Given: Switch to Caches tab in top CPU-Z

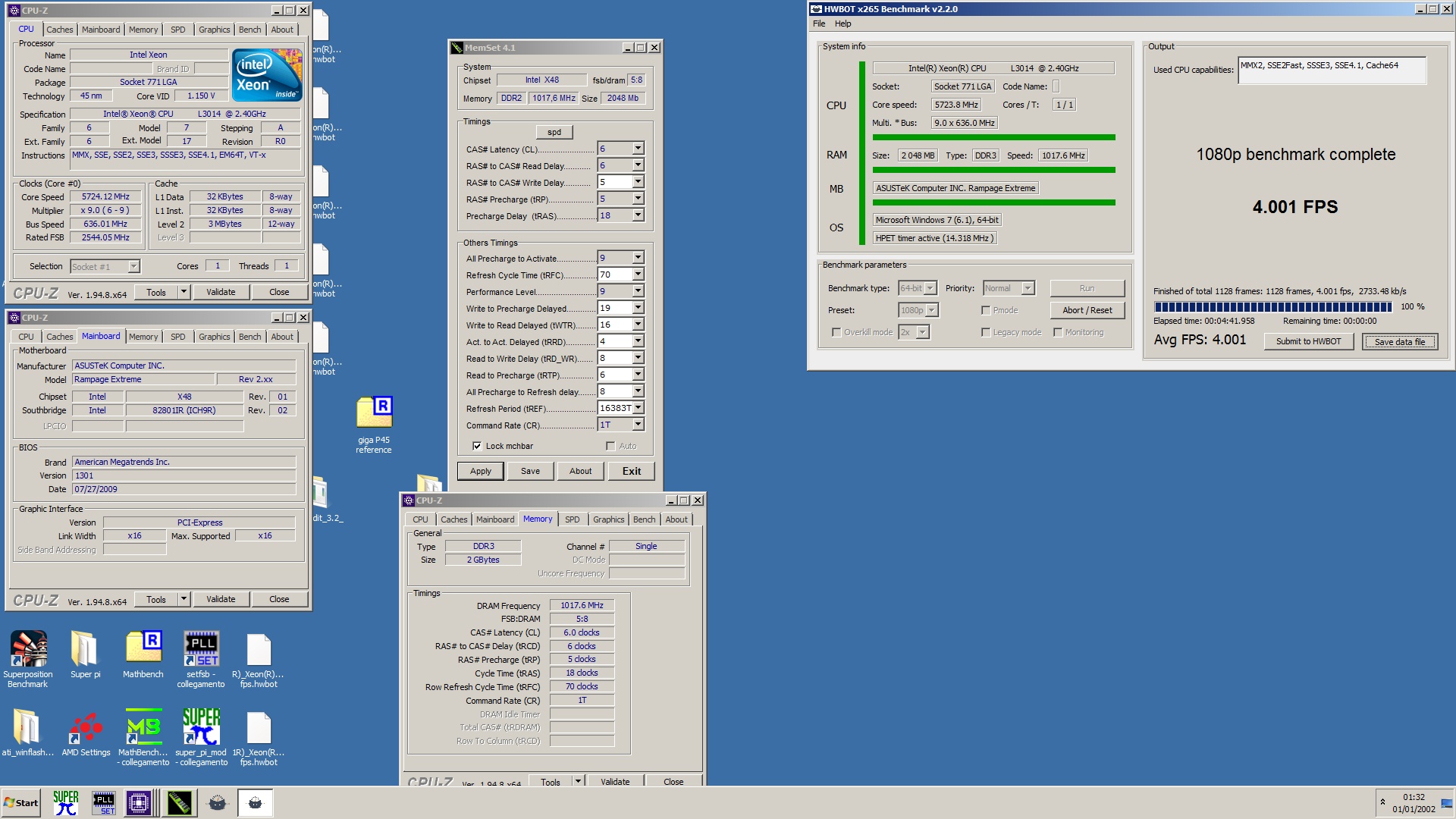Looking at the screenshot, I should tap(60, 30).
